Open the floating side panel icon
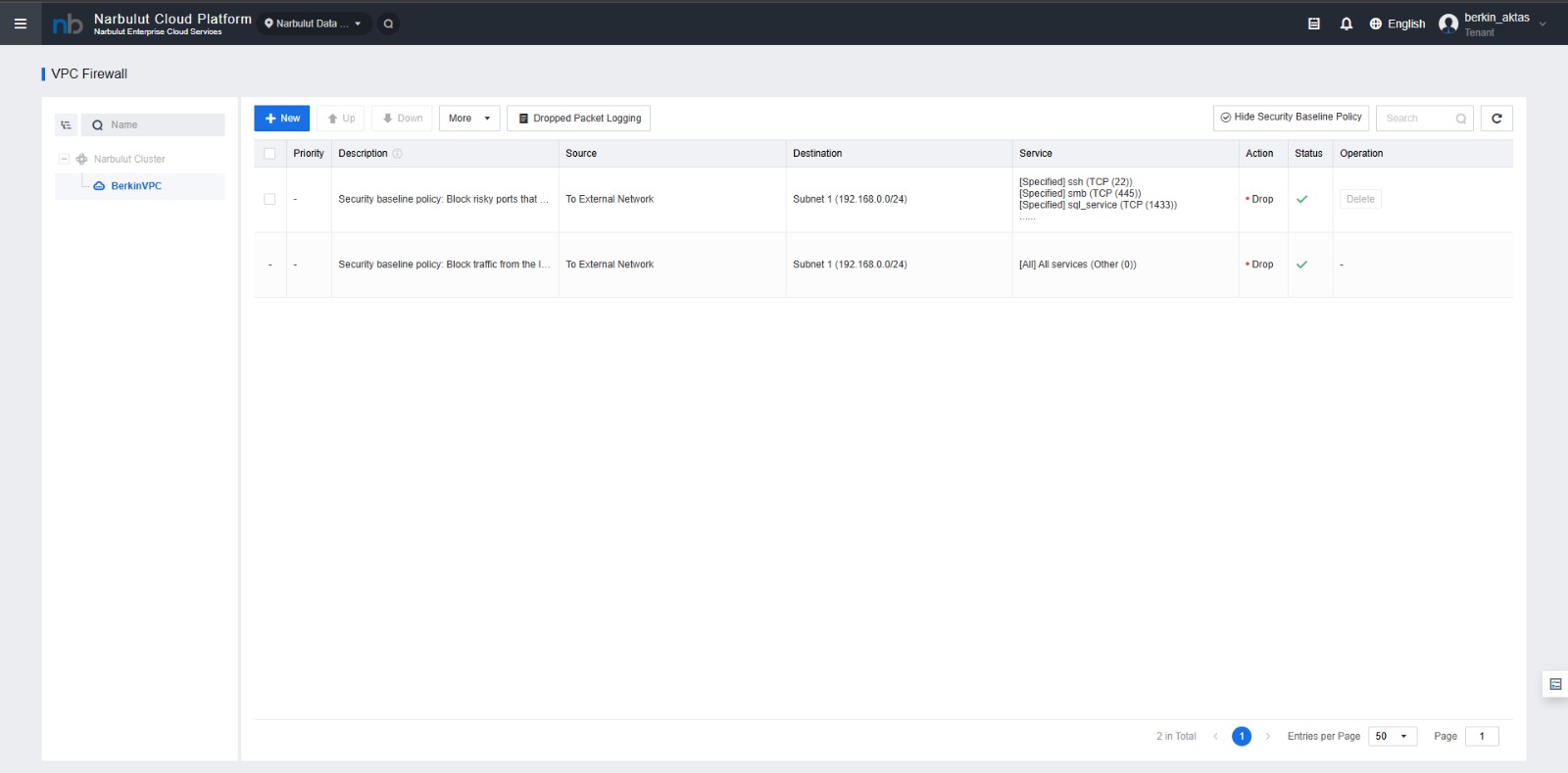Viewport: 1568px width, 773px height. 1555,684
